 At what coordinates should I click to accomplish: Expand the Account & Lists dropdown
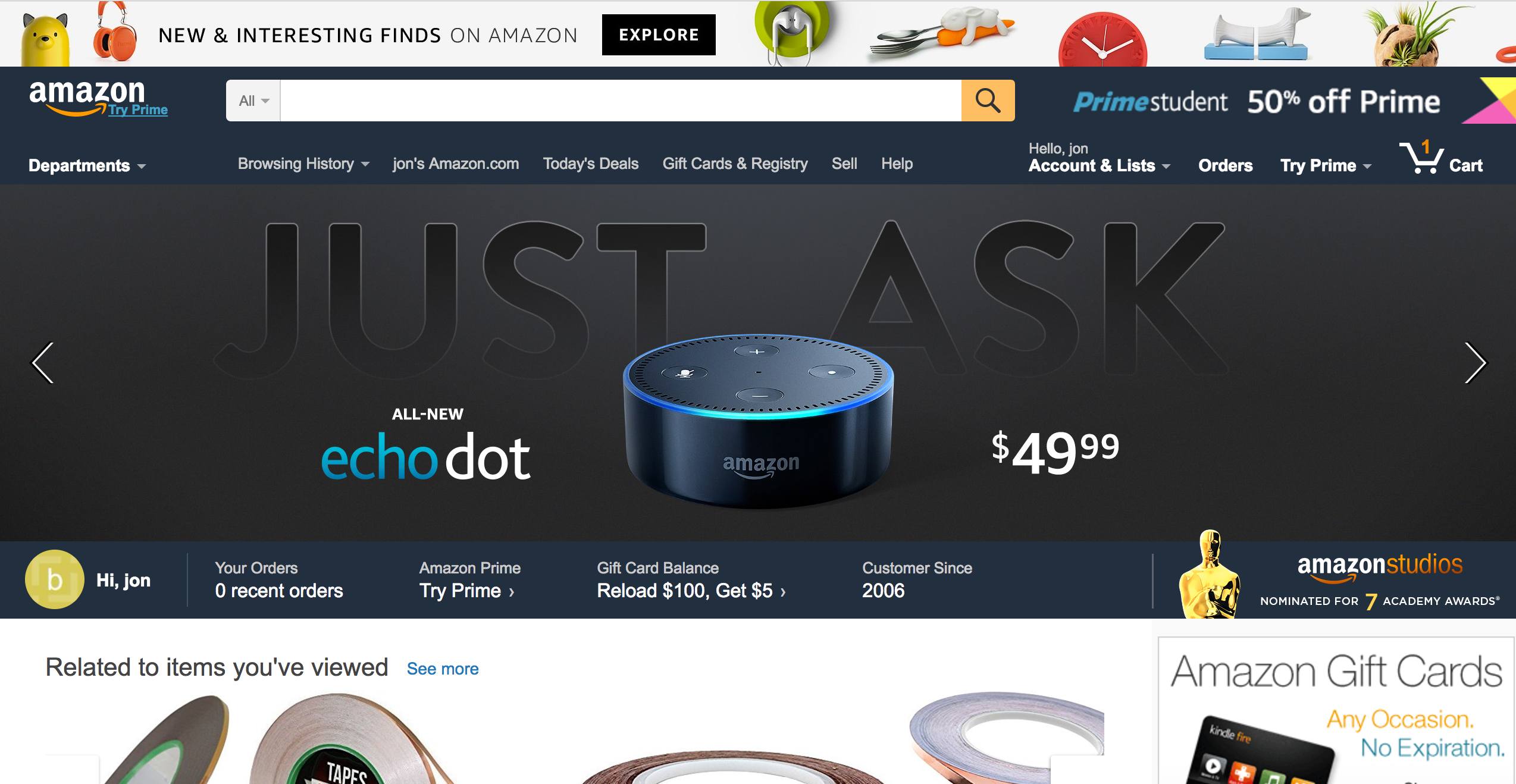pos(1100,165)
